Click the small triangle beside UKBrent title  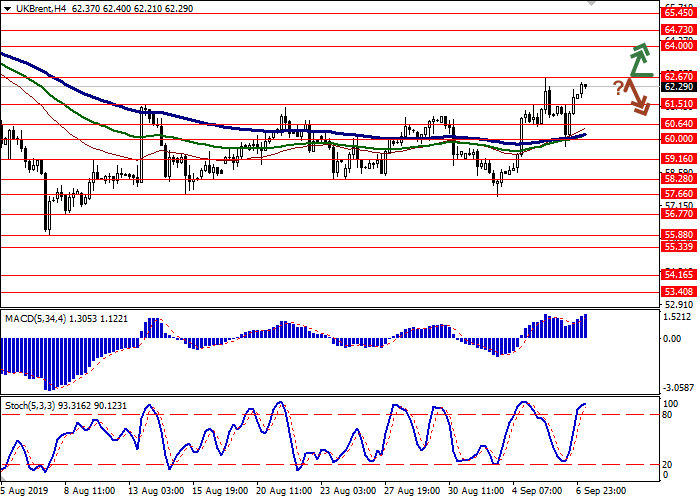pyautogui.click(x=5, y=9)
